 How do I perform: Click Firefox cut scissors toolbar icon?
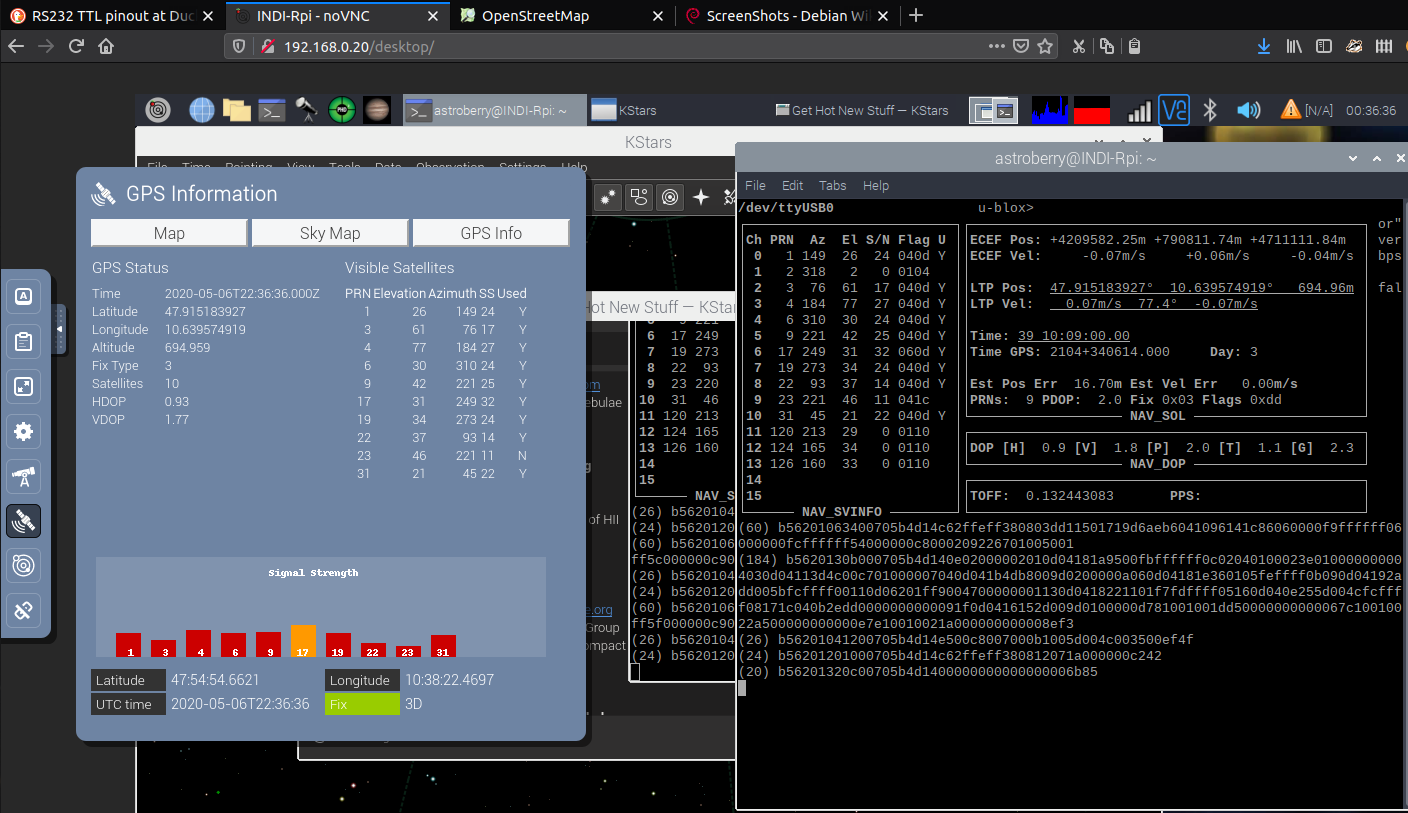pos(1079,46)
